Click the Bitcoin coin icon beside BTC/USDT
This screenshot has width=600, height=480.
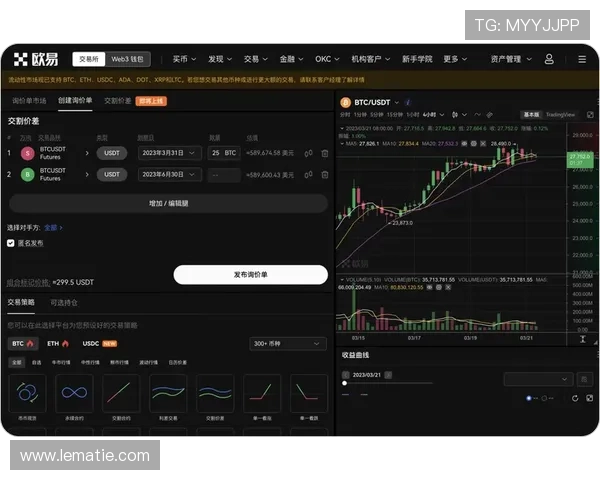346,103
